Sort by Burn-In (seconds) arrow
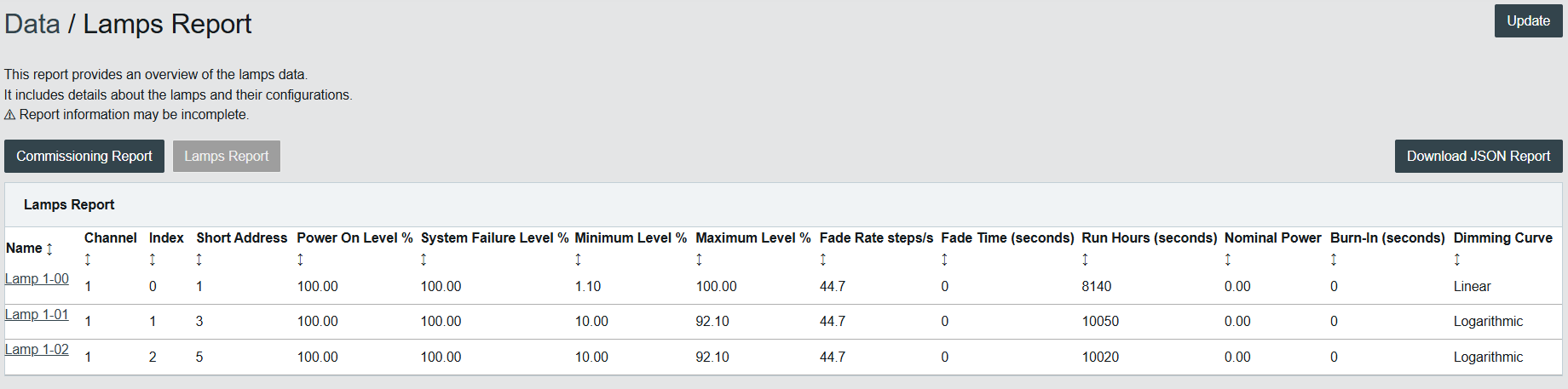 (1334, 260)
